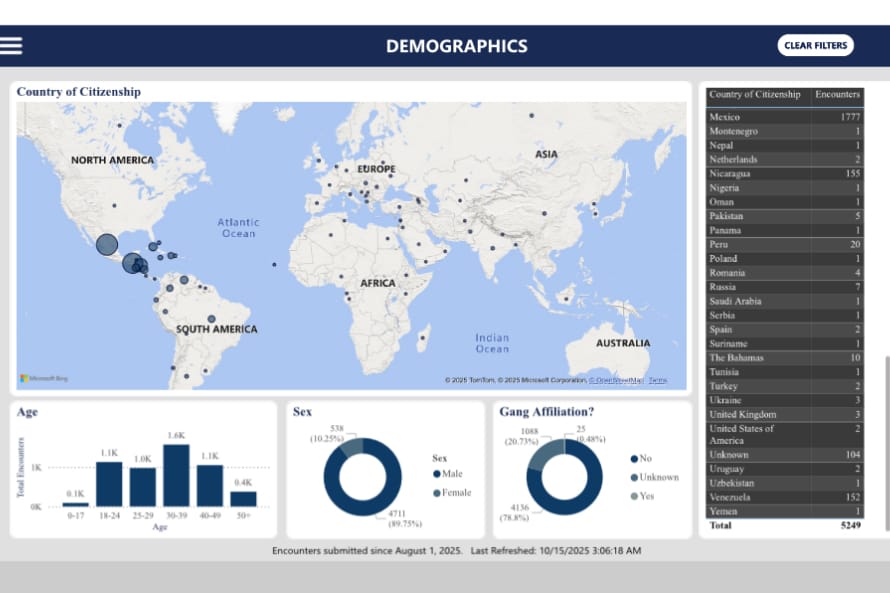Click the Nicaragua row in the table
This screenshot has width=890, height=593.
pos(784,174)
